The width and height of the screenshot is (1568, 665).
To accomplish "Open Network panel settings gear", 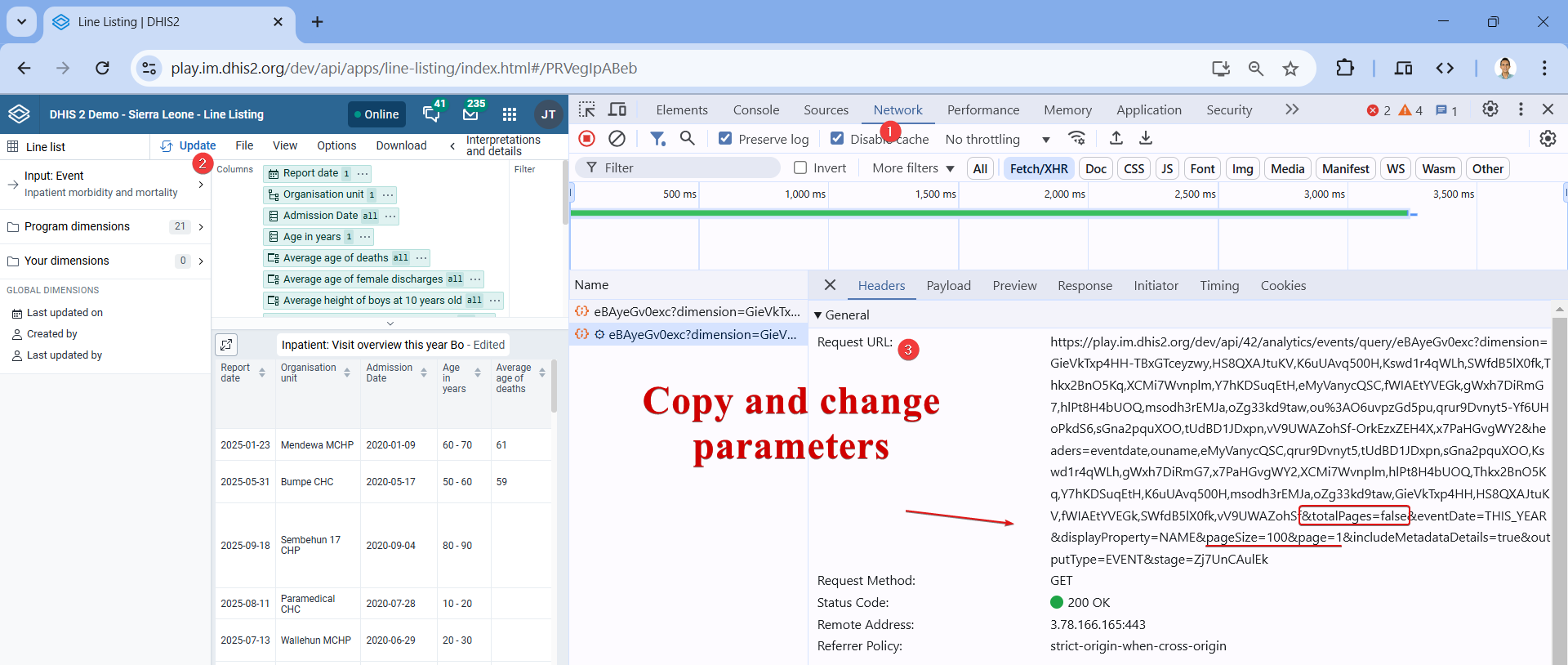I will pyautogui.click(x=1548, y=139).
